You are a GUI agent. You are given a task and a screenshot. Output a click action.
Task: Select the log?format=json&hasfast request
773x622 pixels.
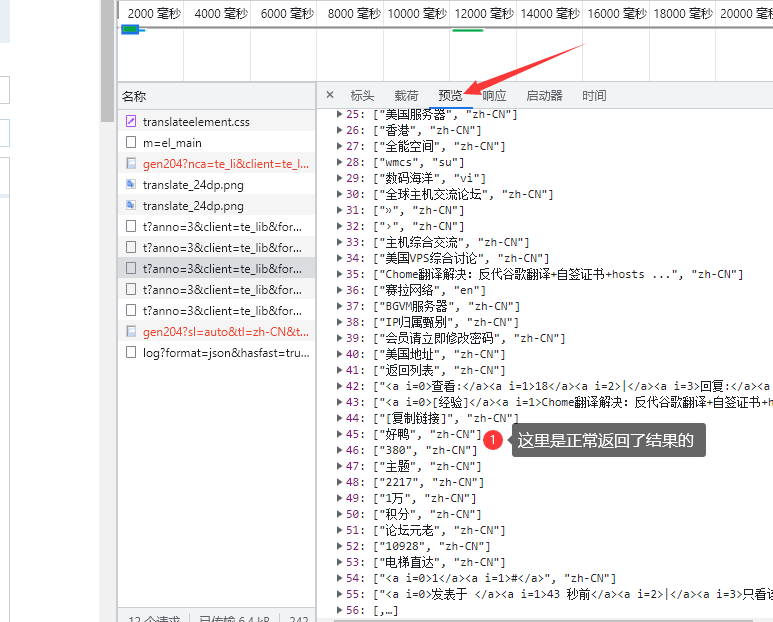coord(216,353)
